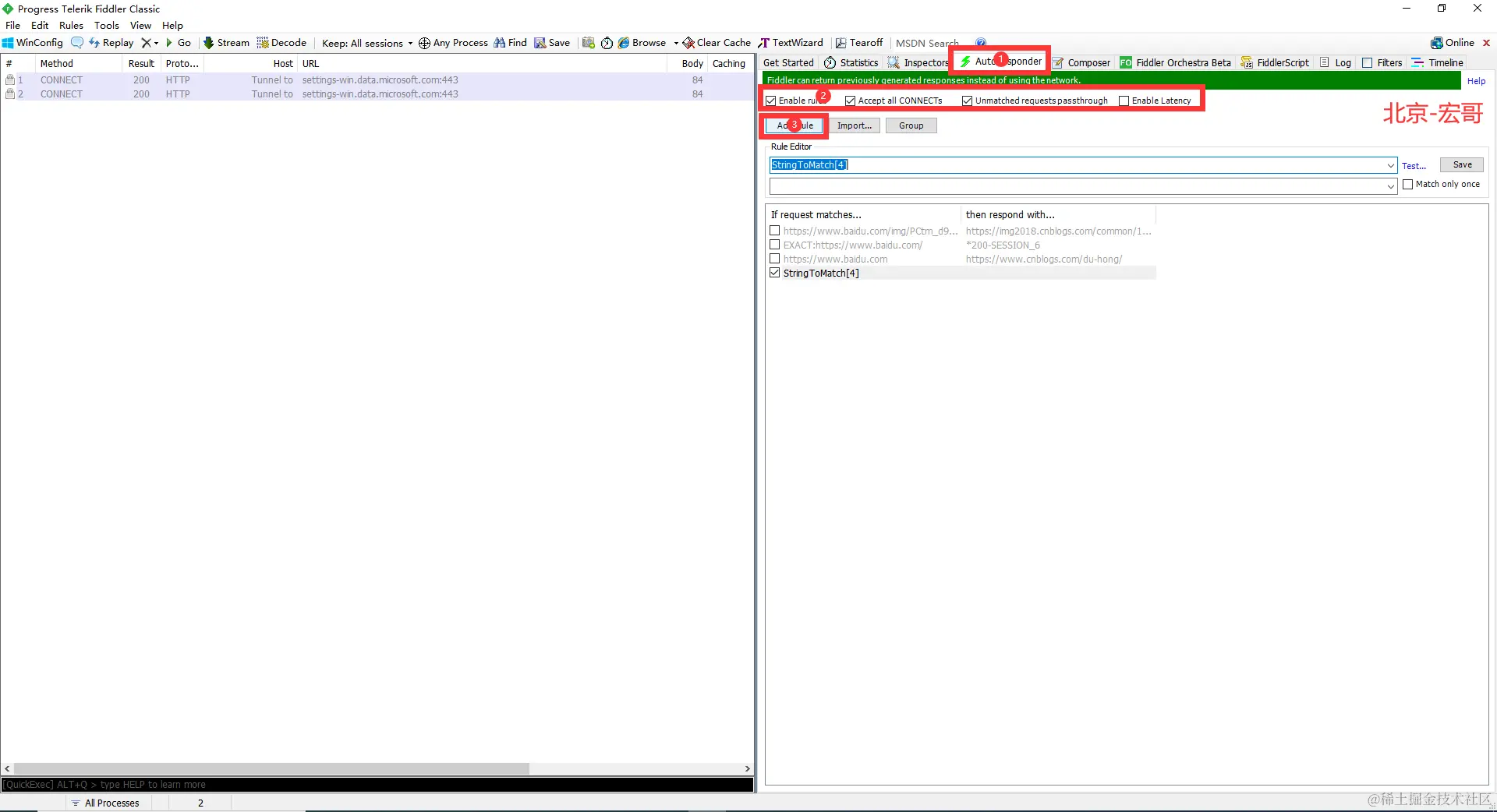This screenshot has width=1497, height=812.
Task: Click the Test... link
Action: pos(1414,166)
